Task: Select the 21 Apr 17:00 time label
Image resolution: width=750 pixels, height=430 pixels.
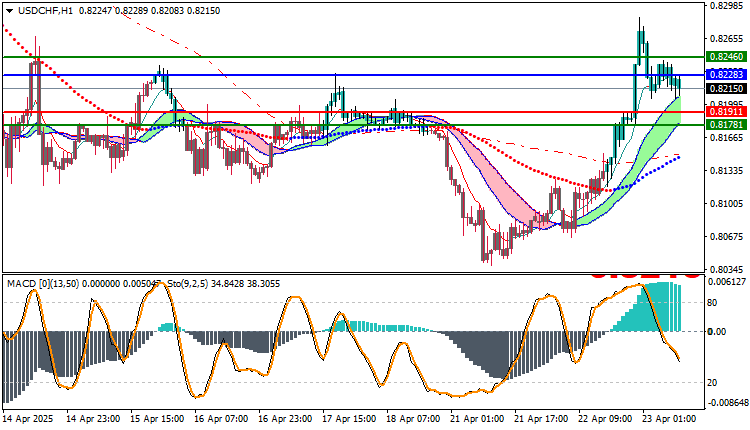Action: tap(541, 419)
